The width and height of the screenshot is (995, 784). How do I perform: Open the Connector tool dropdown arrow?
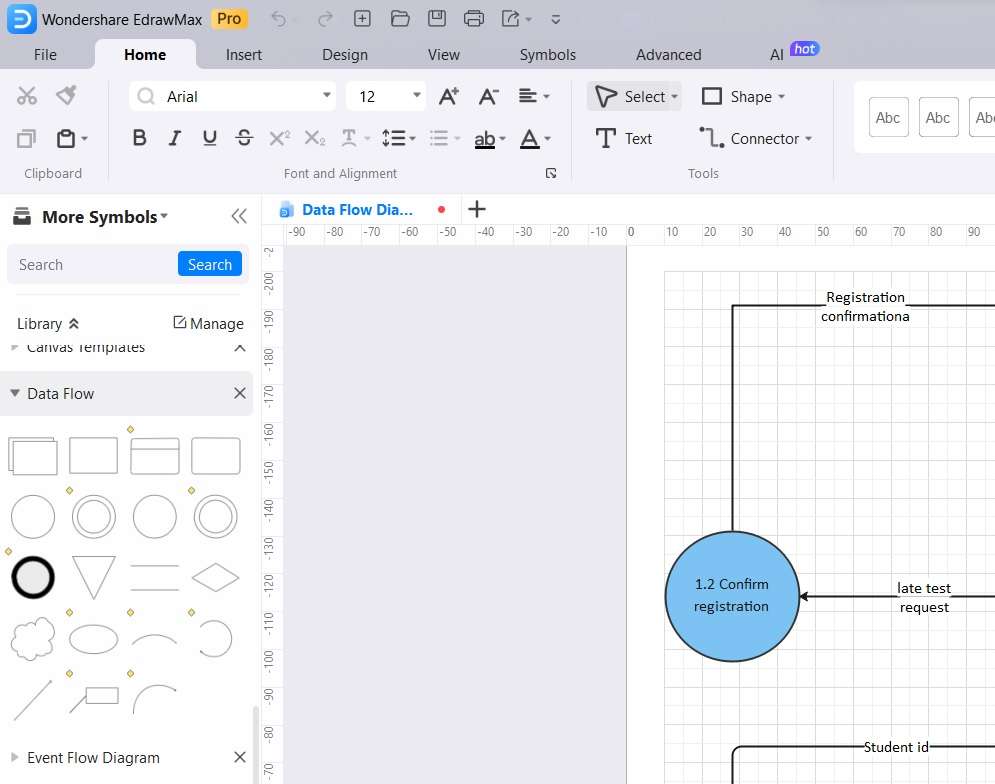coord(808,138)
